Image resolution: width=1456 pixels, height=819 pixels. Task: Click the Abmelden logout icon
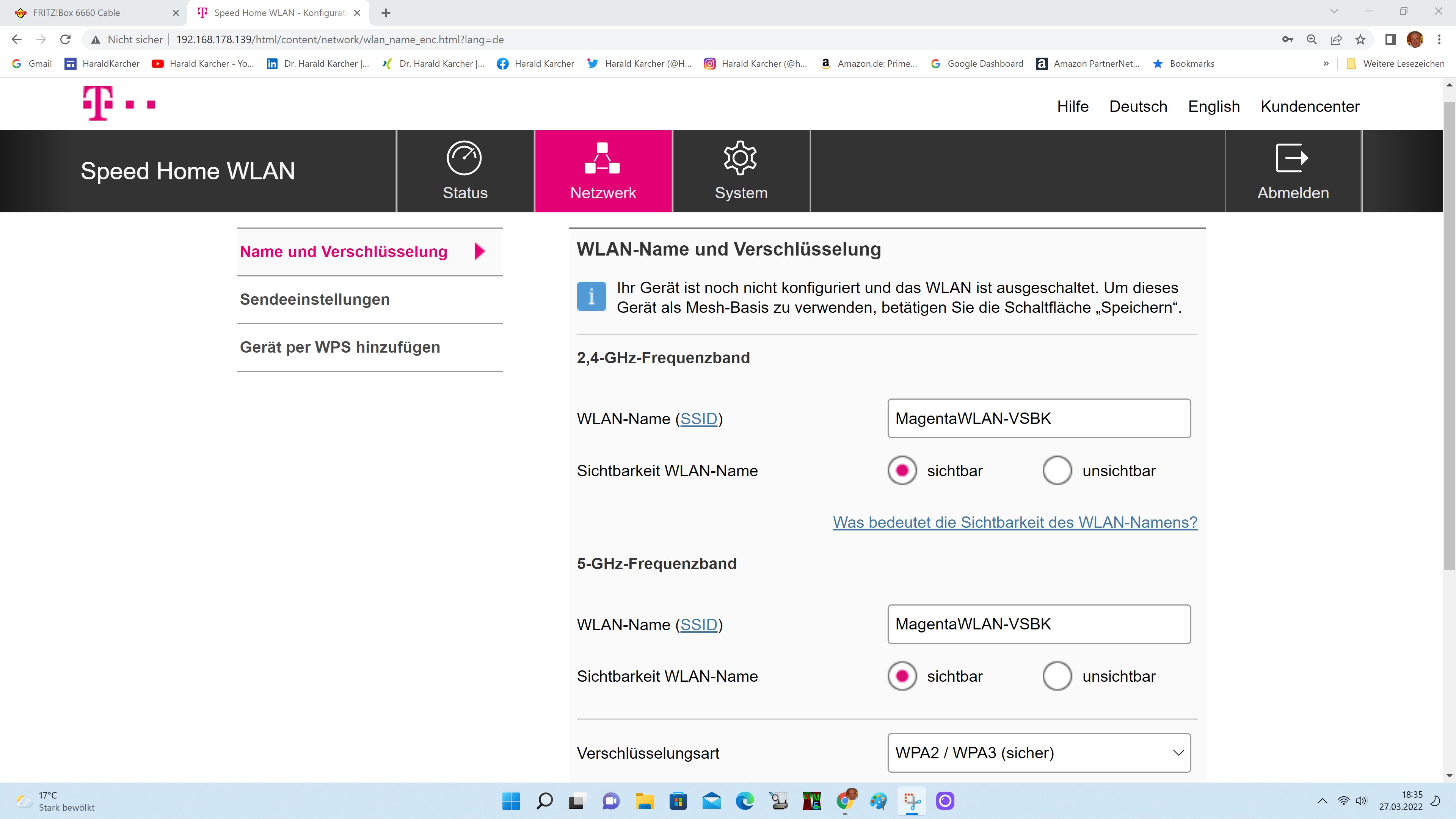click(1292, 158)
